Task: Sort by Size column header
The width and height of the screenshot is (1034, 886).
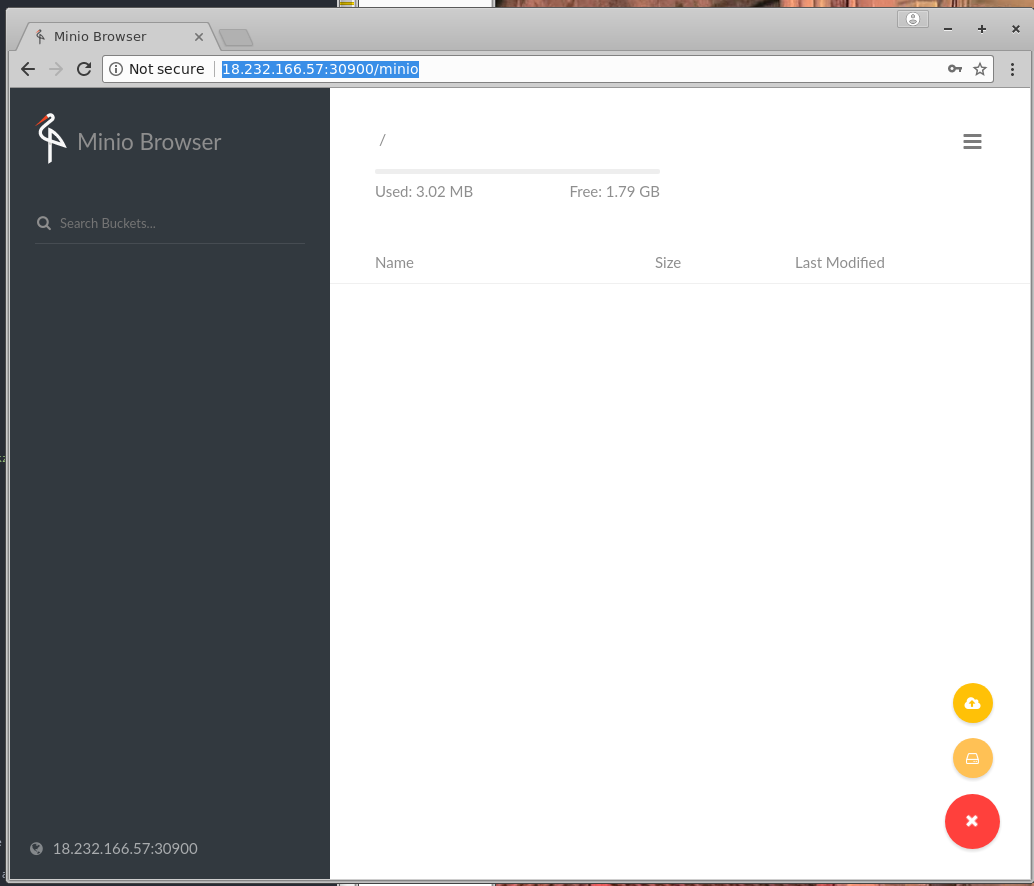Action: pos(667,262)
